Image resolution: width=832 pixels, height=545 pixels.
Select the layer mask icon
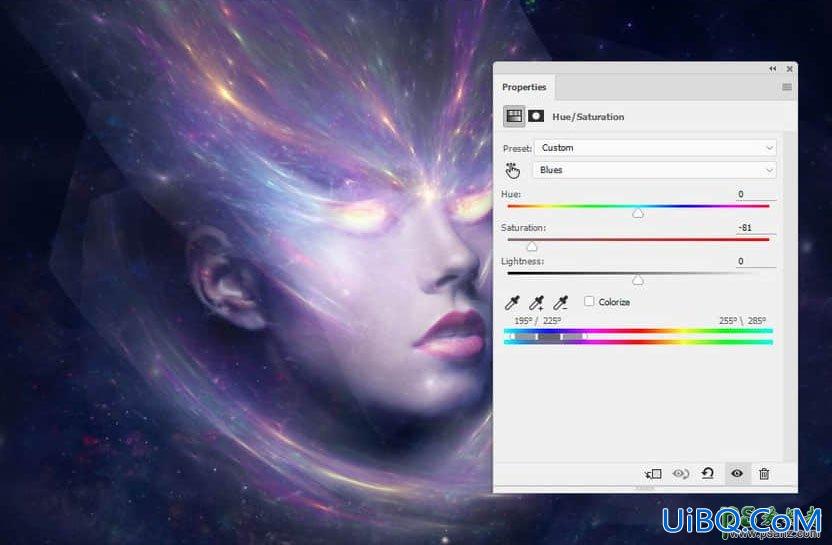point(536,116)
